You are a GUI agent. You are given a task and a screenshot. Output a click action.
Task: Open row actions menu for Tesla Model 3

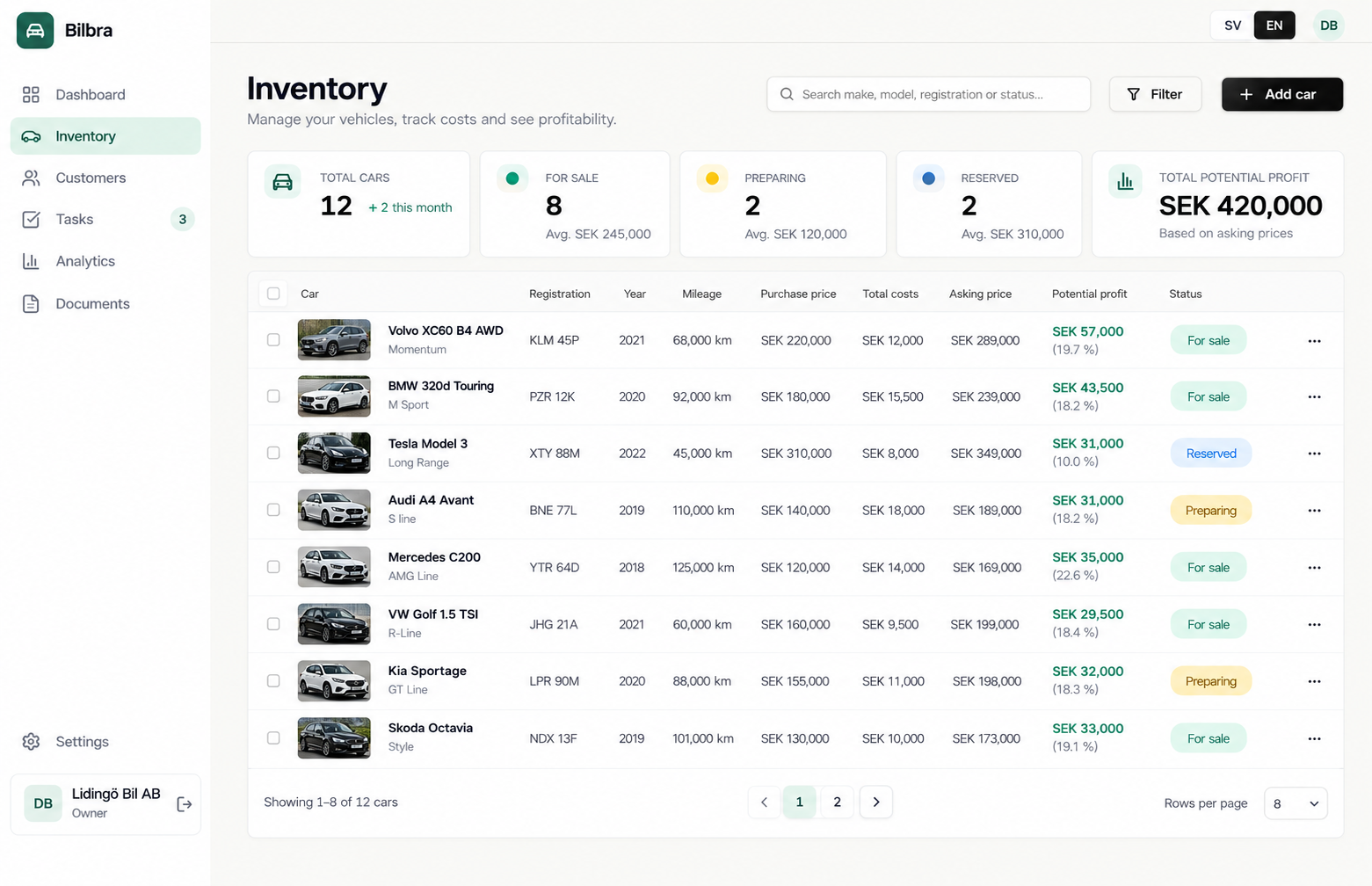[x=1314, y=454]
